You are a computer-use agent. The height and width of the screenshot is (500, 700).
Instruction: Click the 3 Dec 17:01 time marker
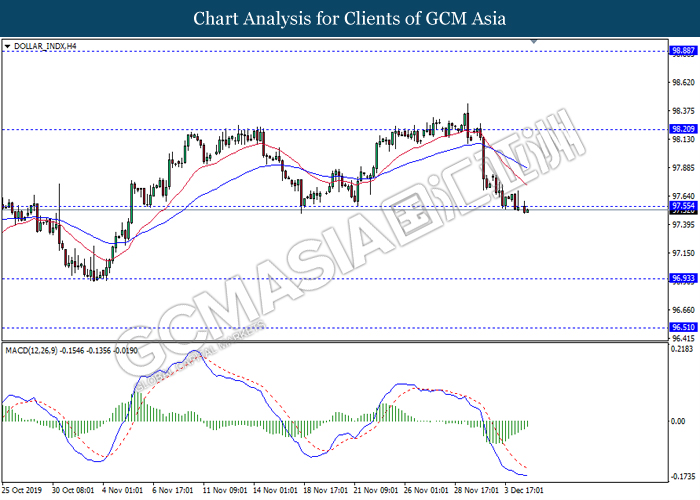pyautogui.click(x=524, y=490)
